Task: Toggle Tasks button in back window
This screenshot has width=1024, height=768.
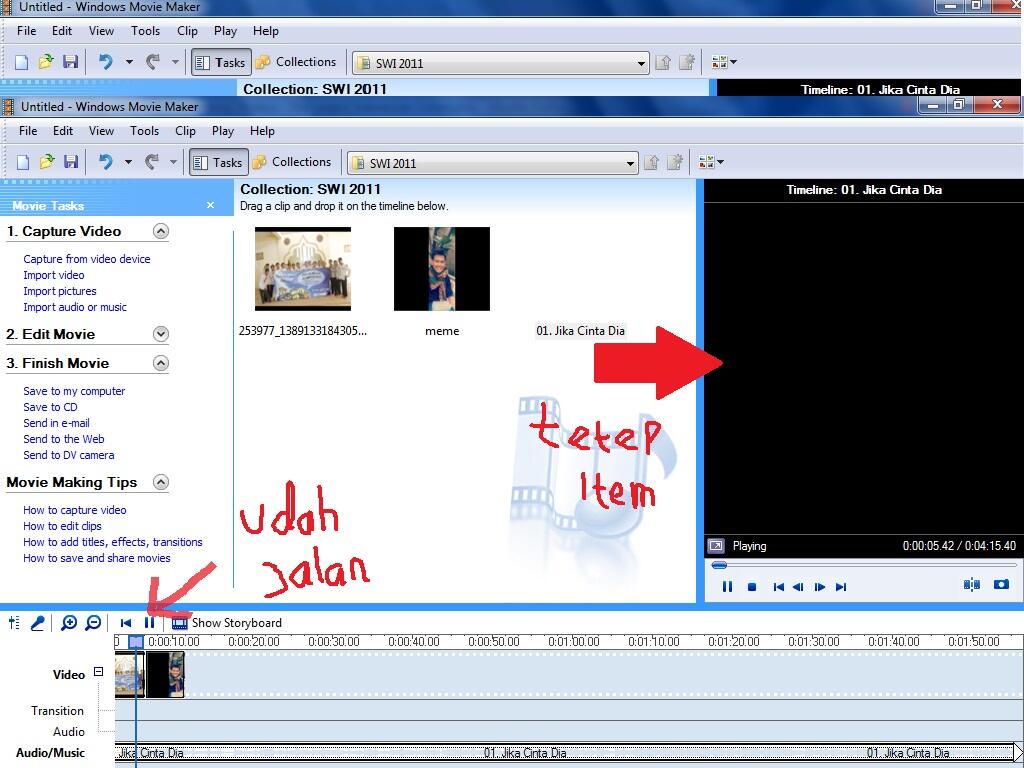Action: [221, 62]
